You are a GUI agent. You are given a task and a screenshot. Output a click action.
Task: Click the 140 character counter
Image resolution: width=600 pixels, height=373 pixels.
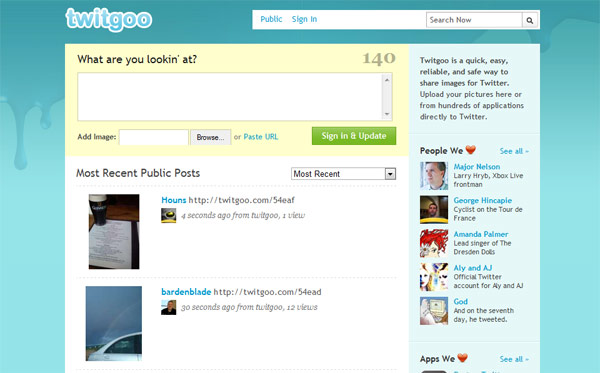[x=379, y=59]
